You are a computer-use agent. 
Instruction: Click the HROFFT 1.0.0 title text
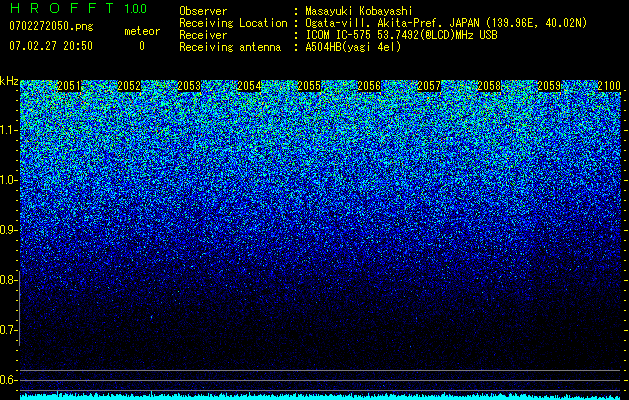click(78, 8)
